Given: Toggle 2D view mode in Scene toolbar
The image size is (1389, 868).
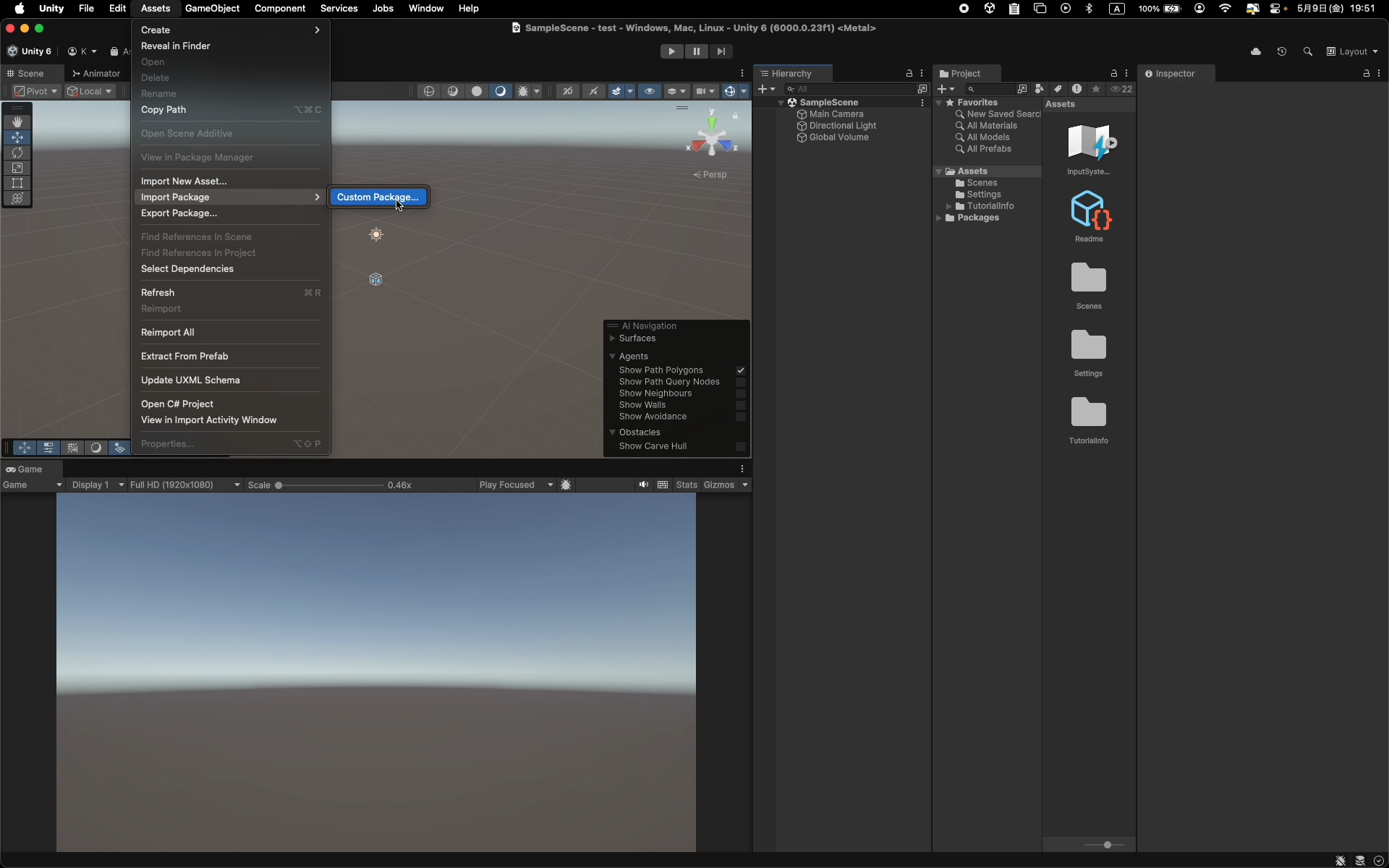Looking at the screenshot, I should pyautogui.click(x=568, y=91).
